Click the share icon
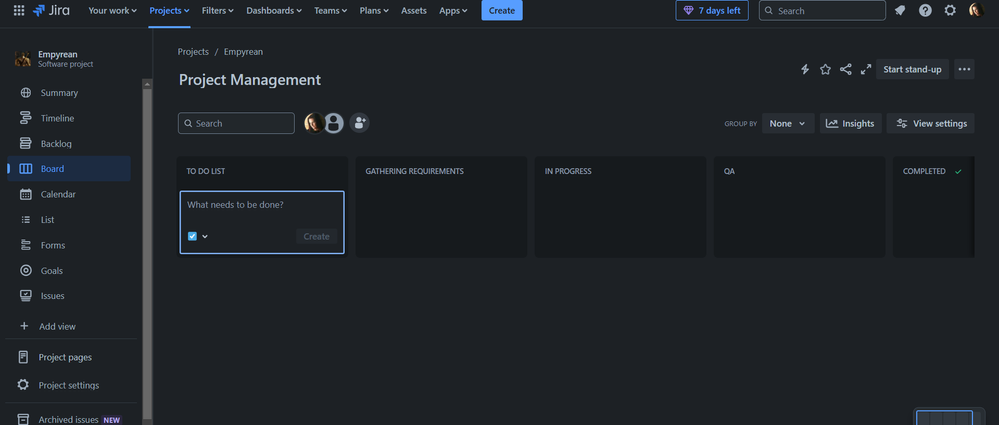The image size is (999, 425). point(845,69)
